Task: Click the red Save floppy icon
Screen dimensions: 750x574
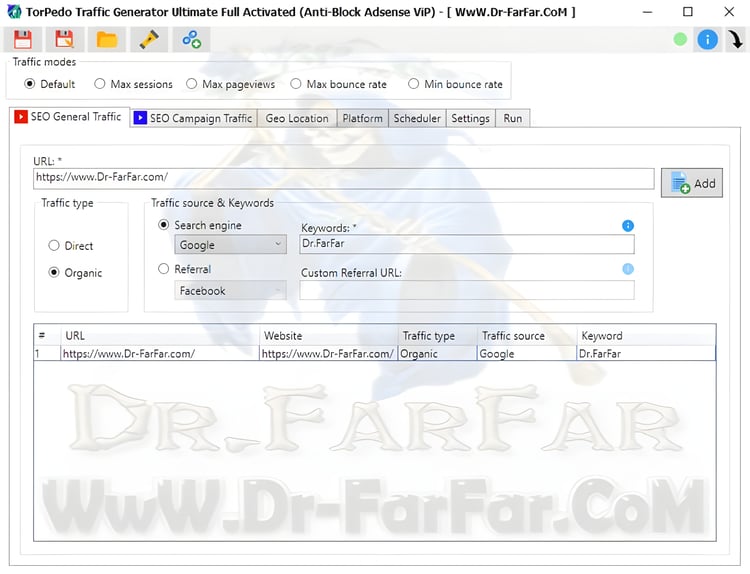Action: (22, 39)
